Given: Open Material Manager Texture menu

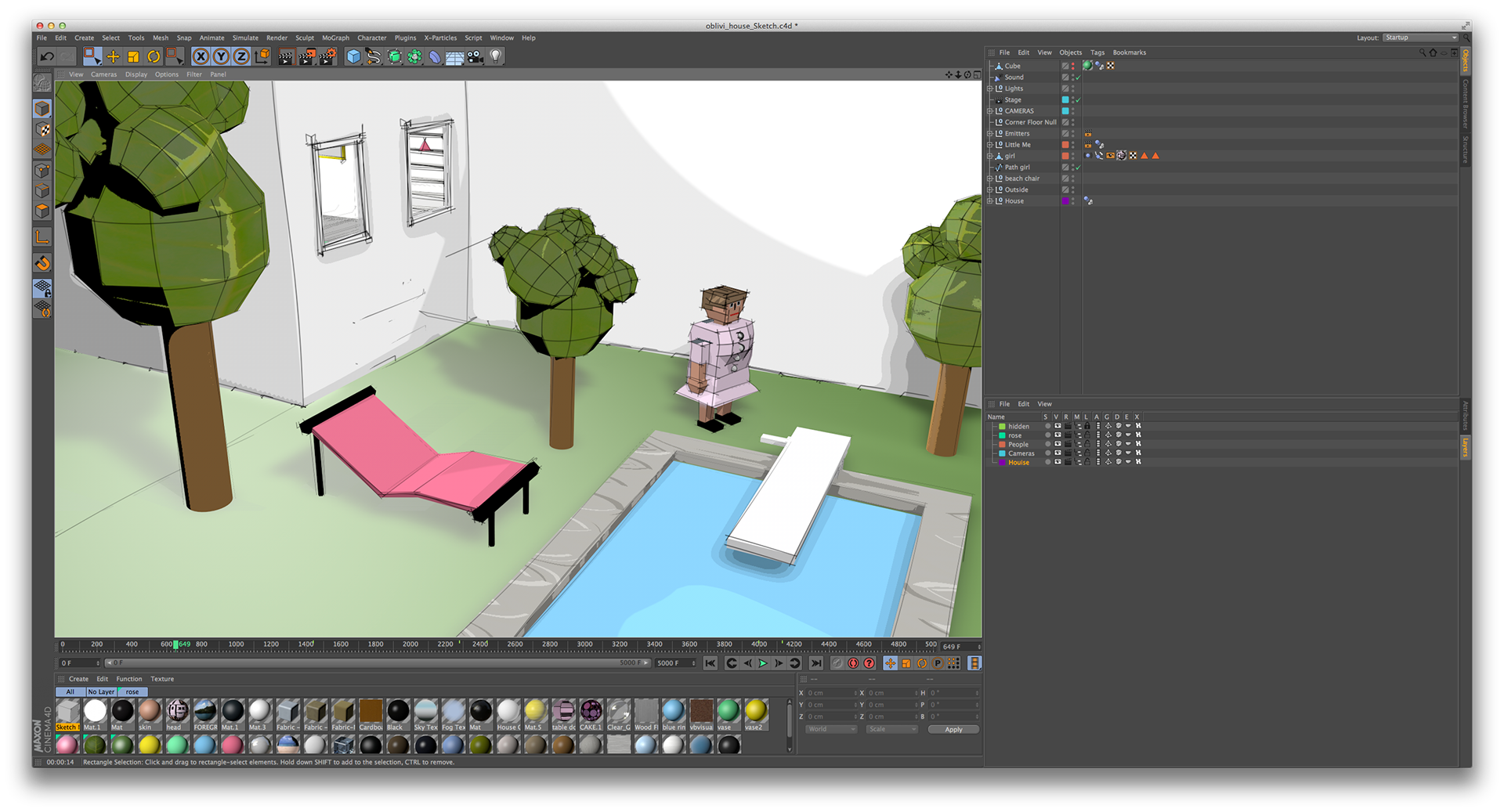Looking at the screenshot, I should [162, 679].
